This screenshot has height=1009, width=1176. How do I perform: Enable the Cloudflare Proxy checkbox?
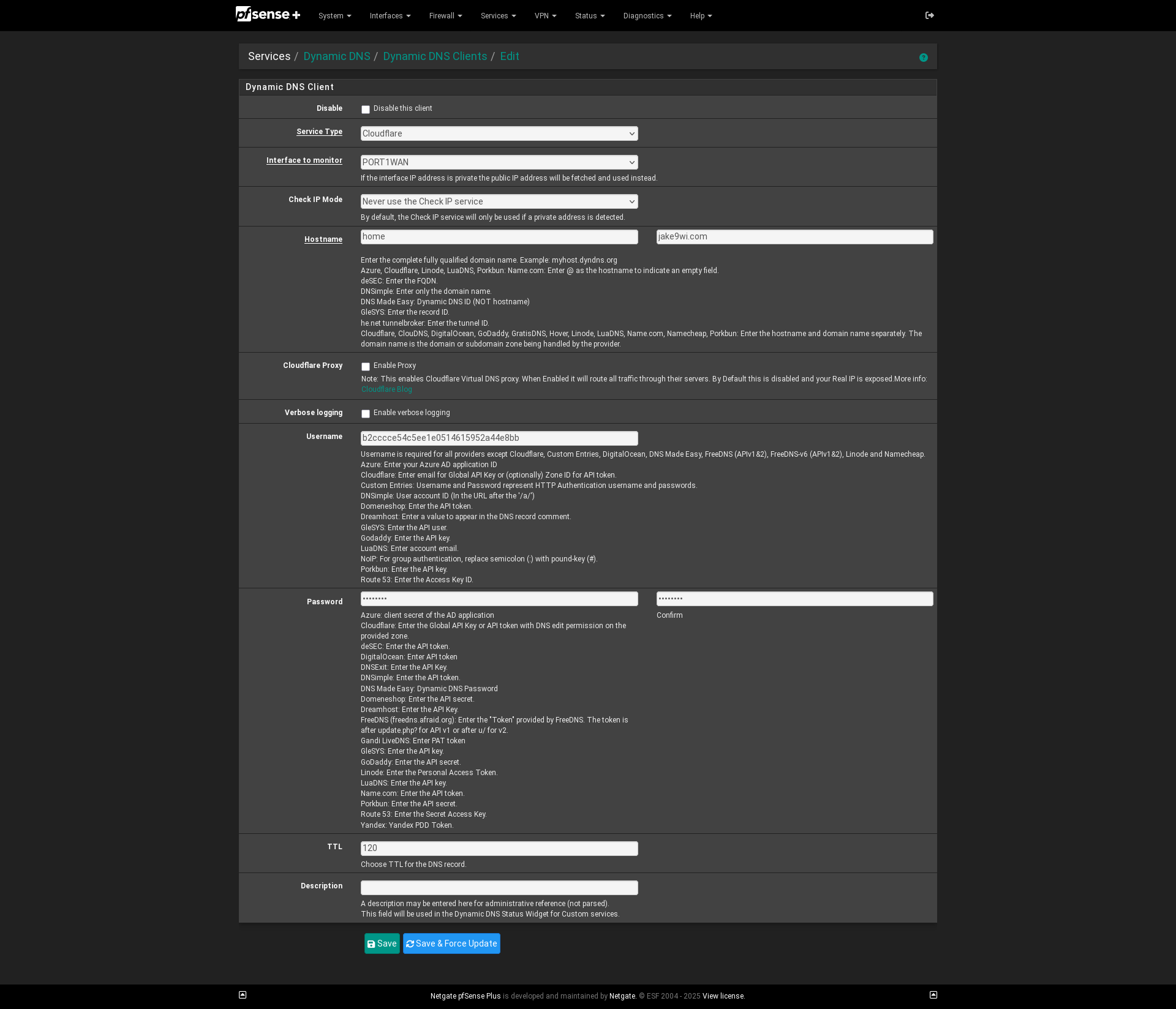tap(366, 367)
